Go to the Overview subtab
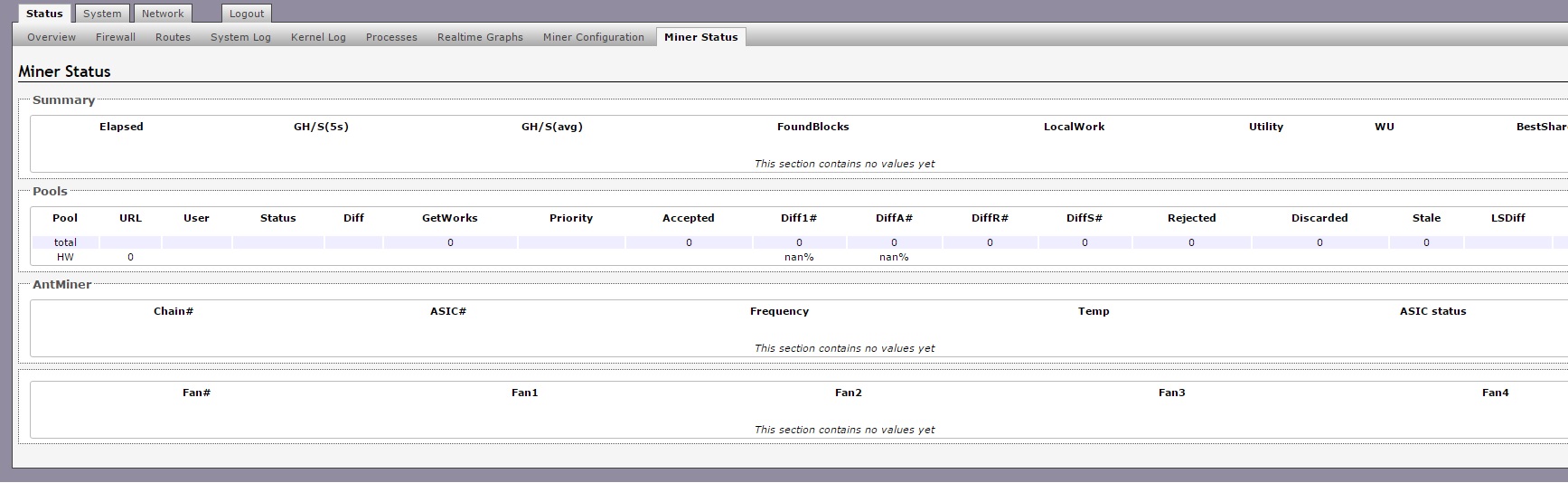The height and width of the screenshot is (483, 1568). pos(52,37)
